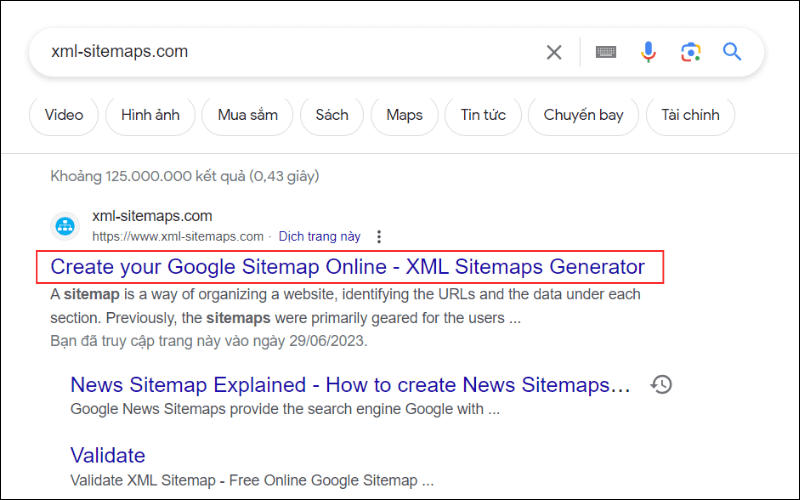Open the on-screen keyboard input tool
The width and height of the screenshot is (800, 500).
[x=606, y=52]
